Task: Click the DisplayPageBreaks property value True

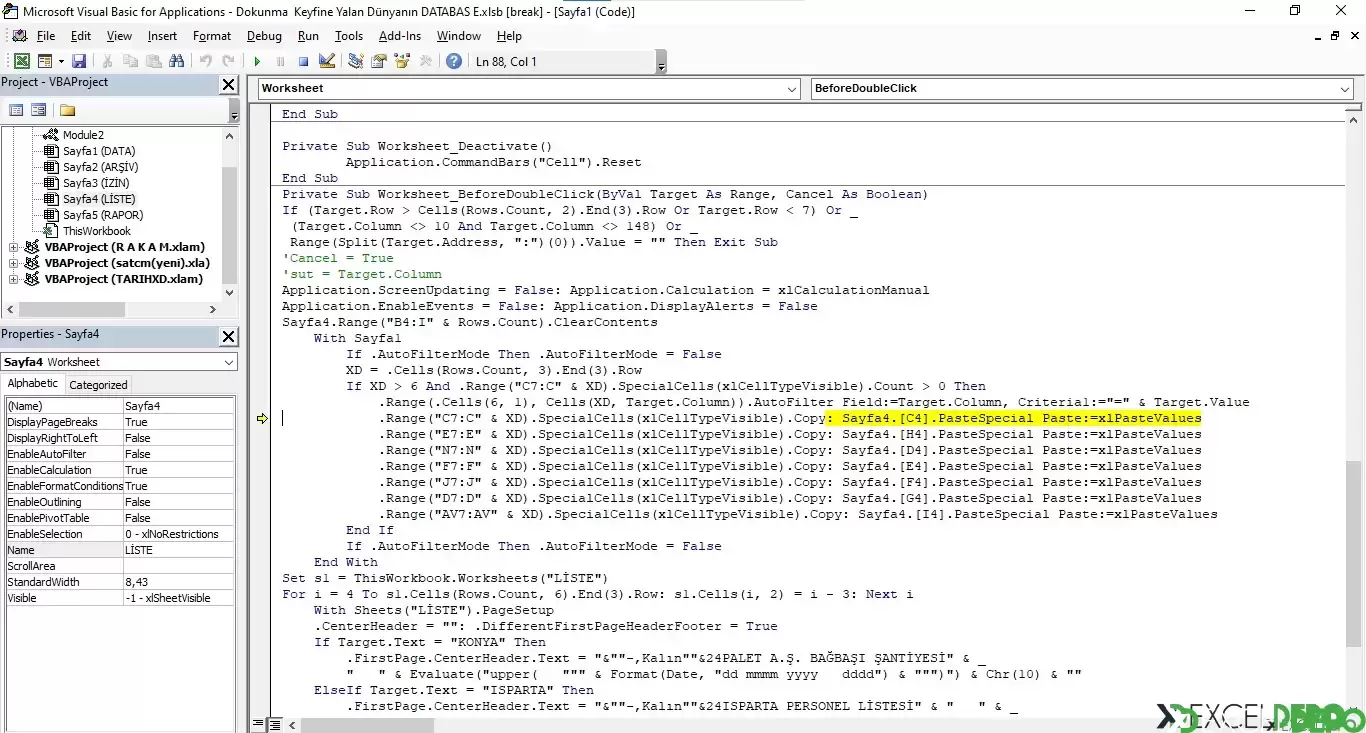Action: pos(179,422)
